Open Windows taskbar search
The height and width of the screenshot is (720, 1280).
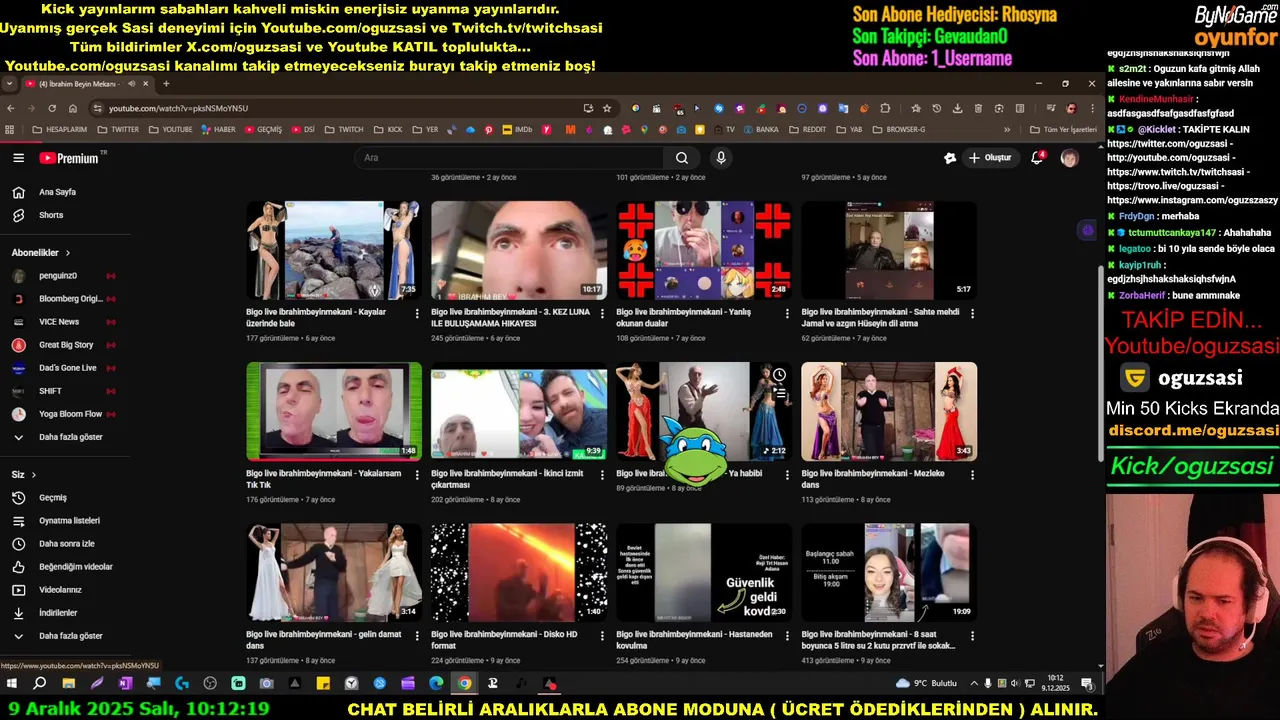pyautogui.click(x=40, y=684)
